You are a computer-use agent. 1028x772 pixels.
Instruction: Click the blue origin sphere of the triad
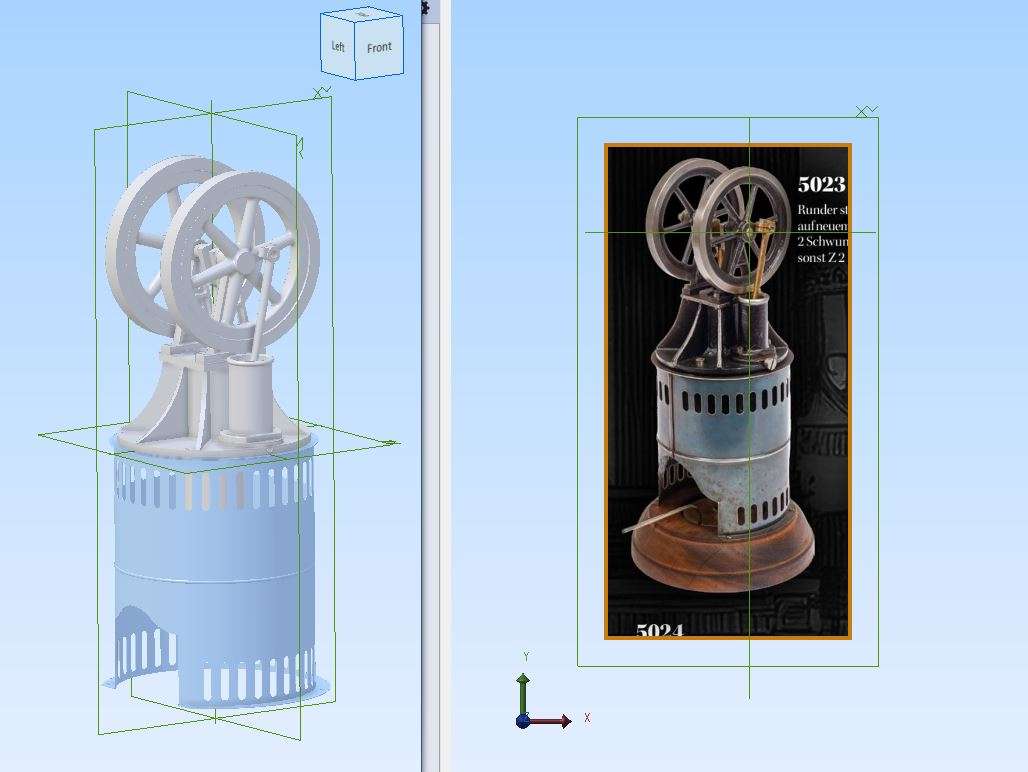(523, 722)
